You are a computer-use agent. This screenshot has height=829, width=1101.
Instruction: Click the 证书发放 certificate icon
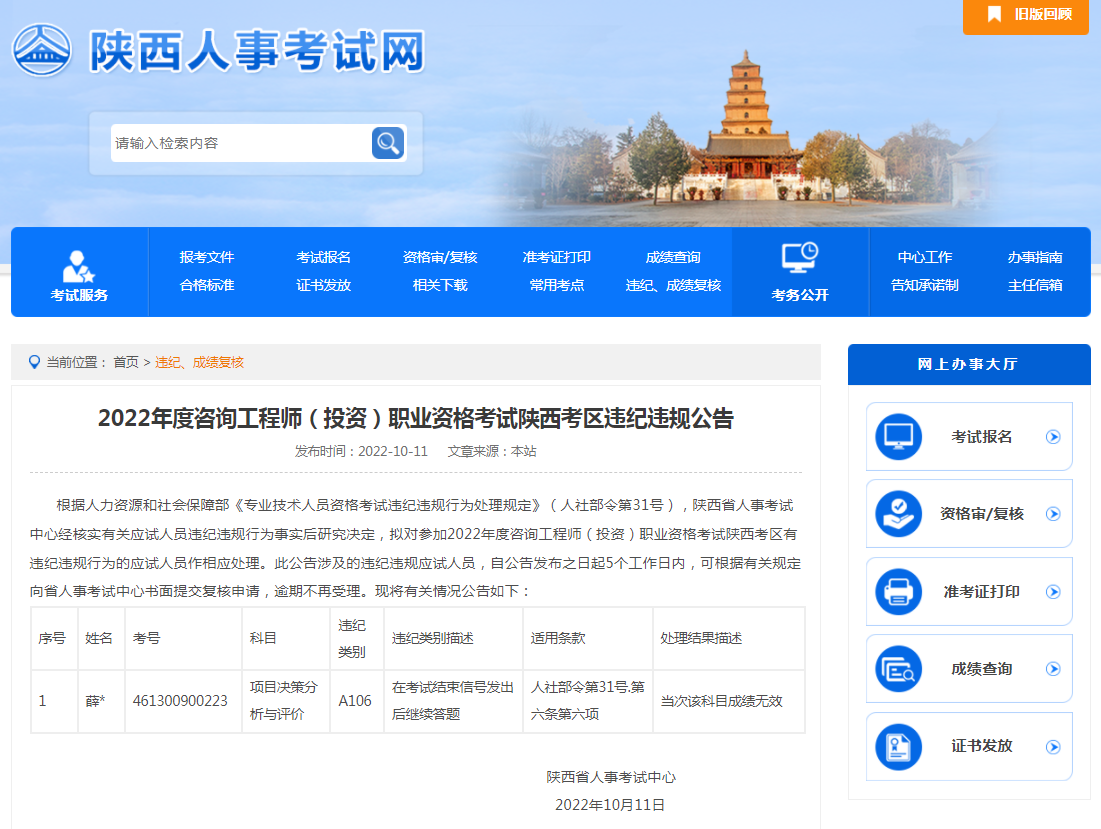[898, 746]
